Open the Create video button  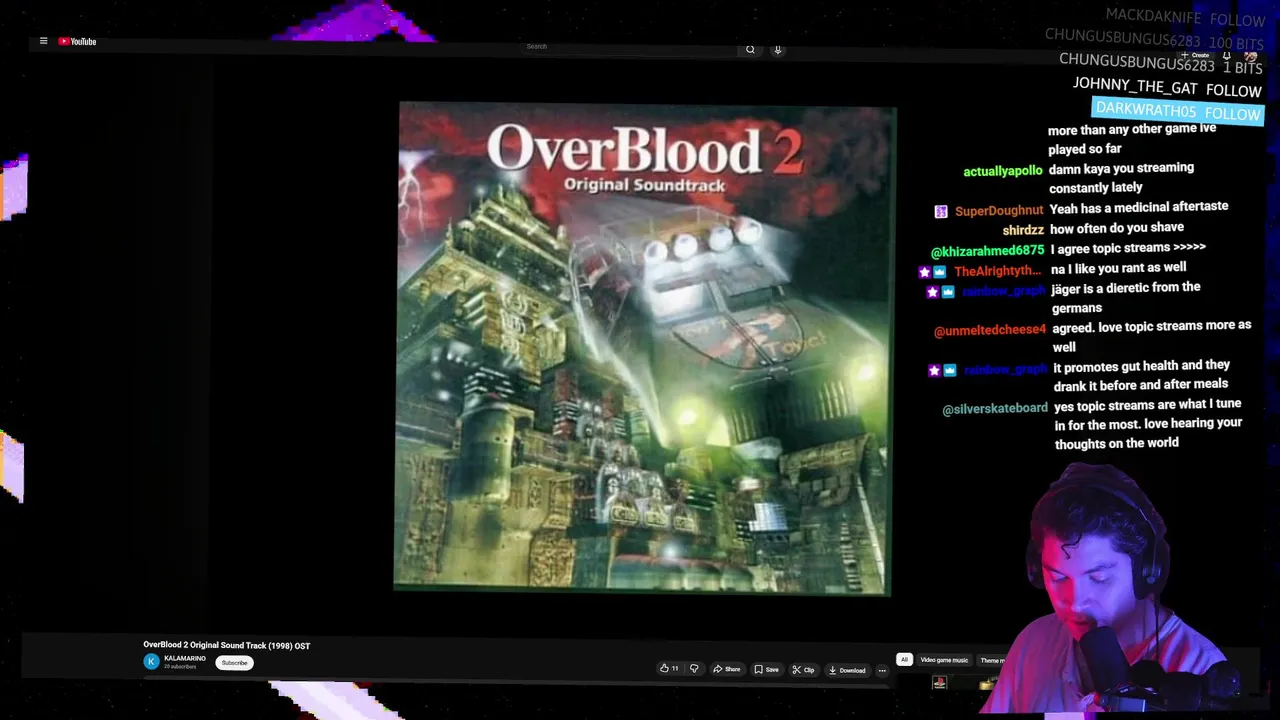pyautogui.click(x=1196, y=55)
